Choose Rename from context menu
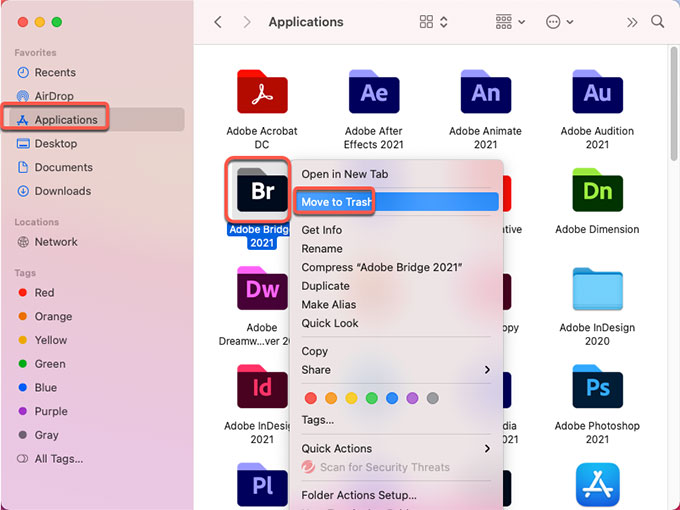680x510 pixels. click(x=322, y=248)
